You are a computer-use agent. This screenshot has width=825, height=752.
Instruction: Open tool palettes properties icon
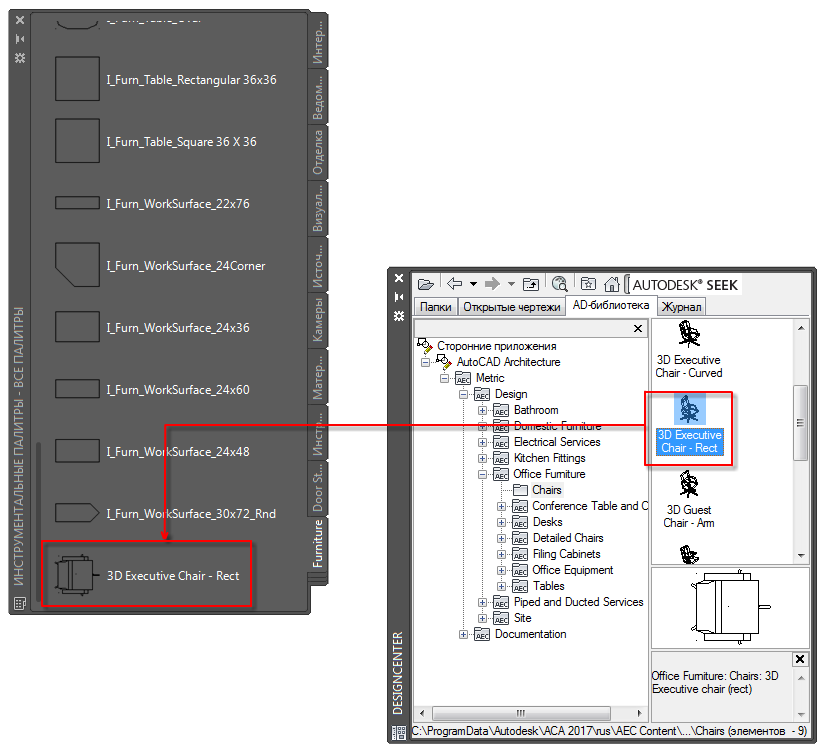(20, 58)
